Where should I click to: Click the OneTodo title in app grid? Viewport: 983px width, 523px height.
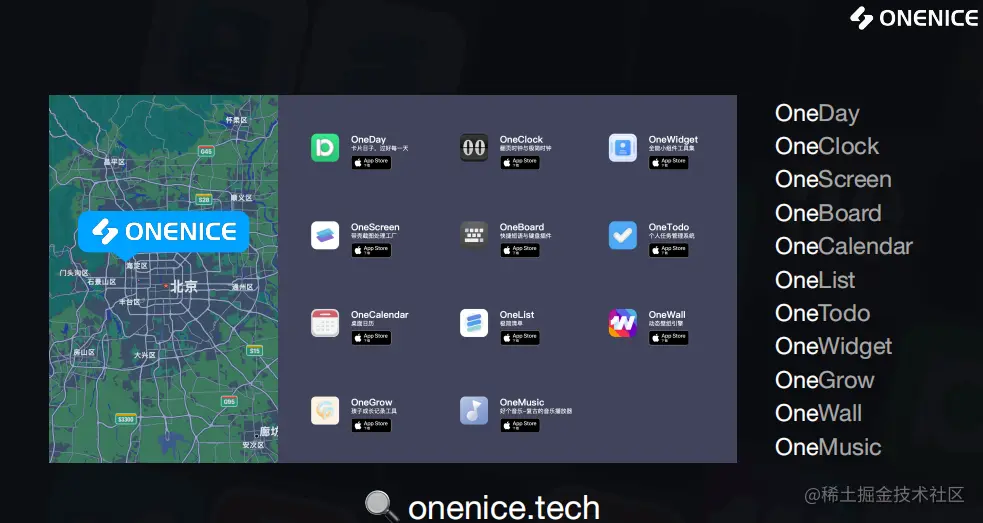coord(668,227)
